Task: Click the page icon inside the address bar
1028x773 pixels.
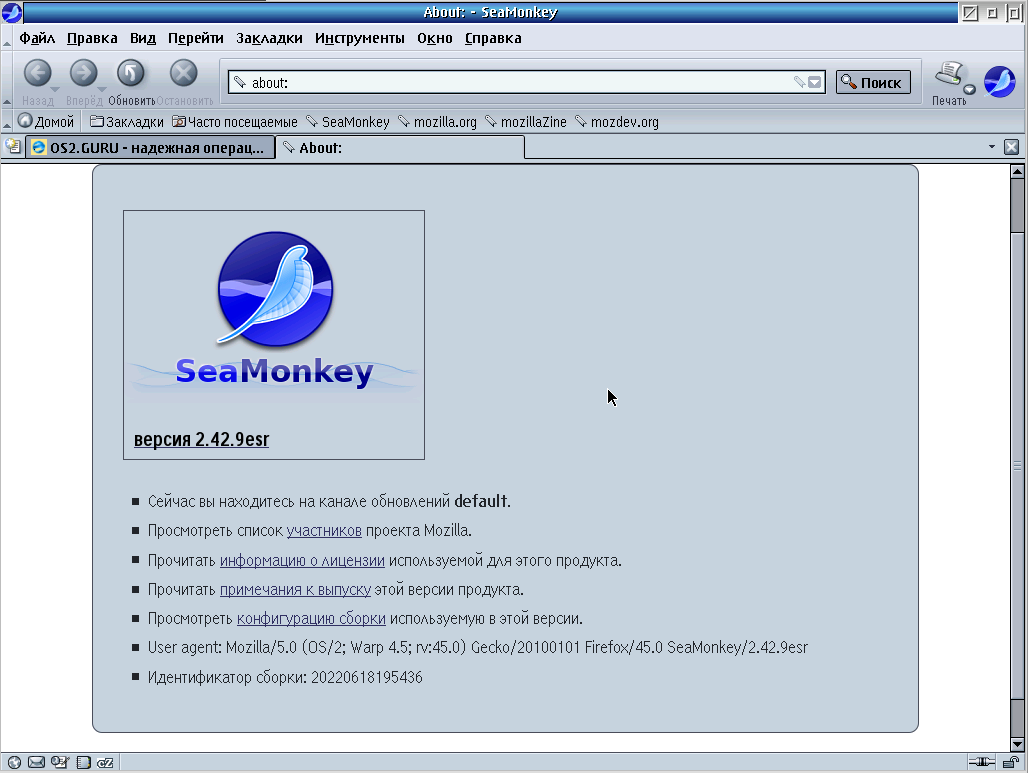Action: pyautogui.click(x=240, y=83)
